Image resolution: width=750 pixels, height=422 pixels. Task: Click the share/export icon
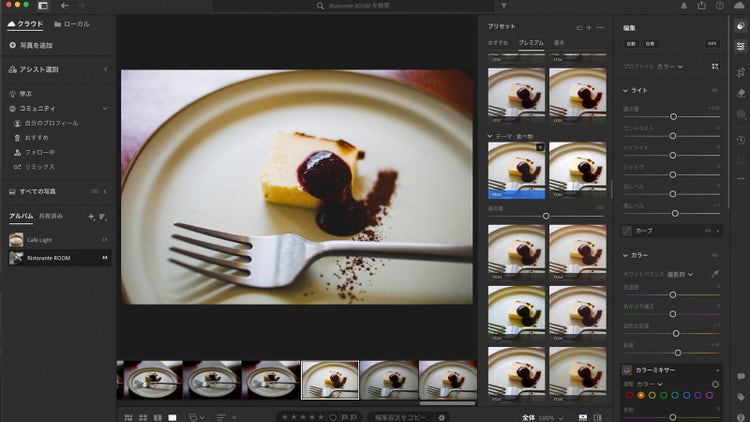coord(699,6)
